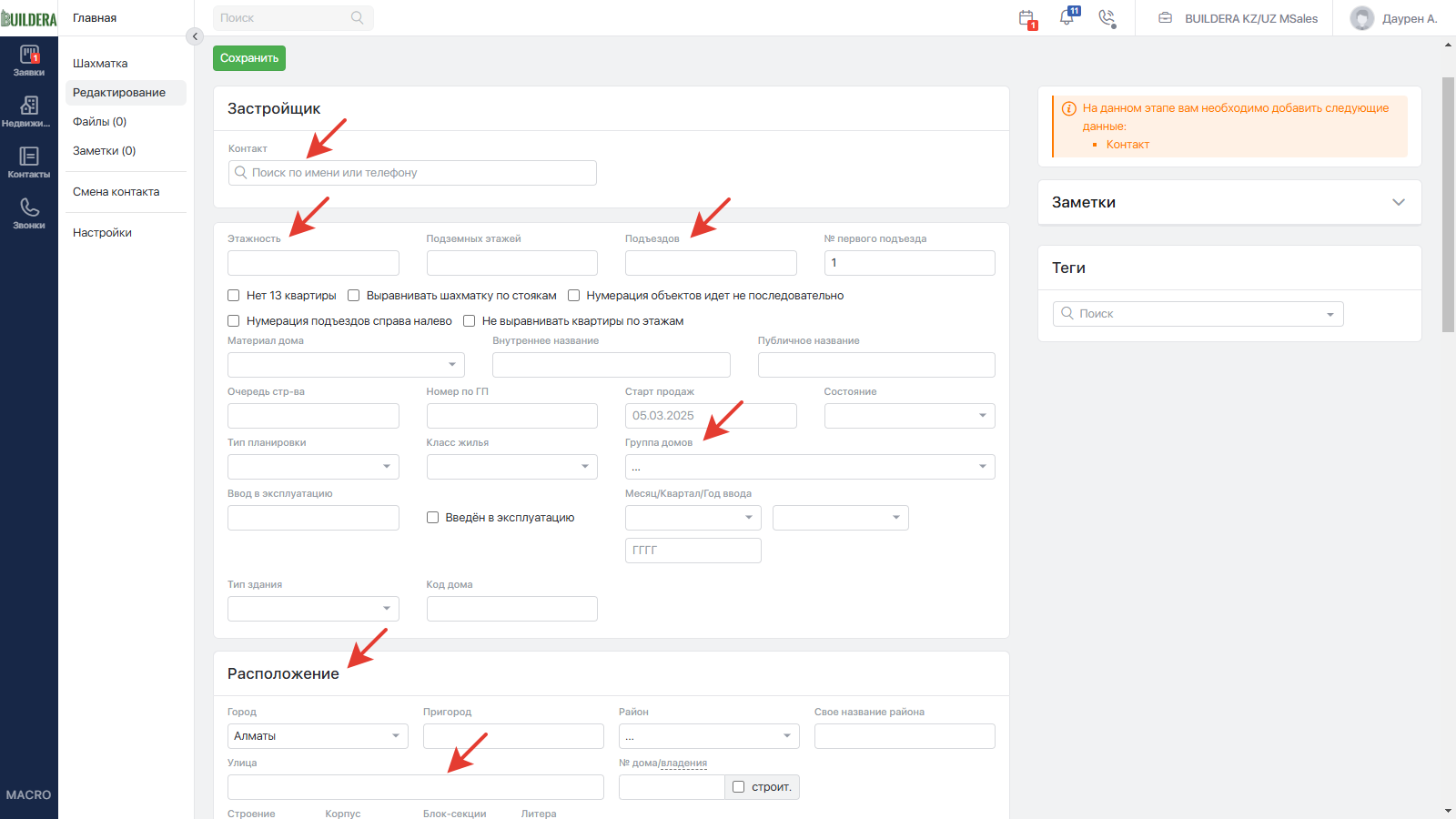The width and height of the screenshot is (1456, 819).
Task: Open the Город dropdown showing Алматы
Action: pos(318,736)
